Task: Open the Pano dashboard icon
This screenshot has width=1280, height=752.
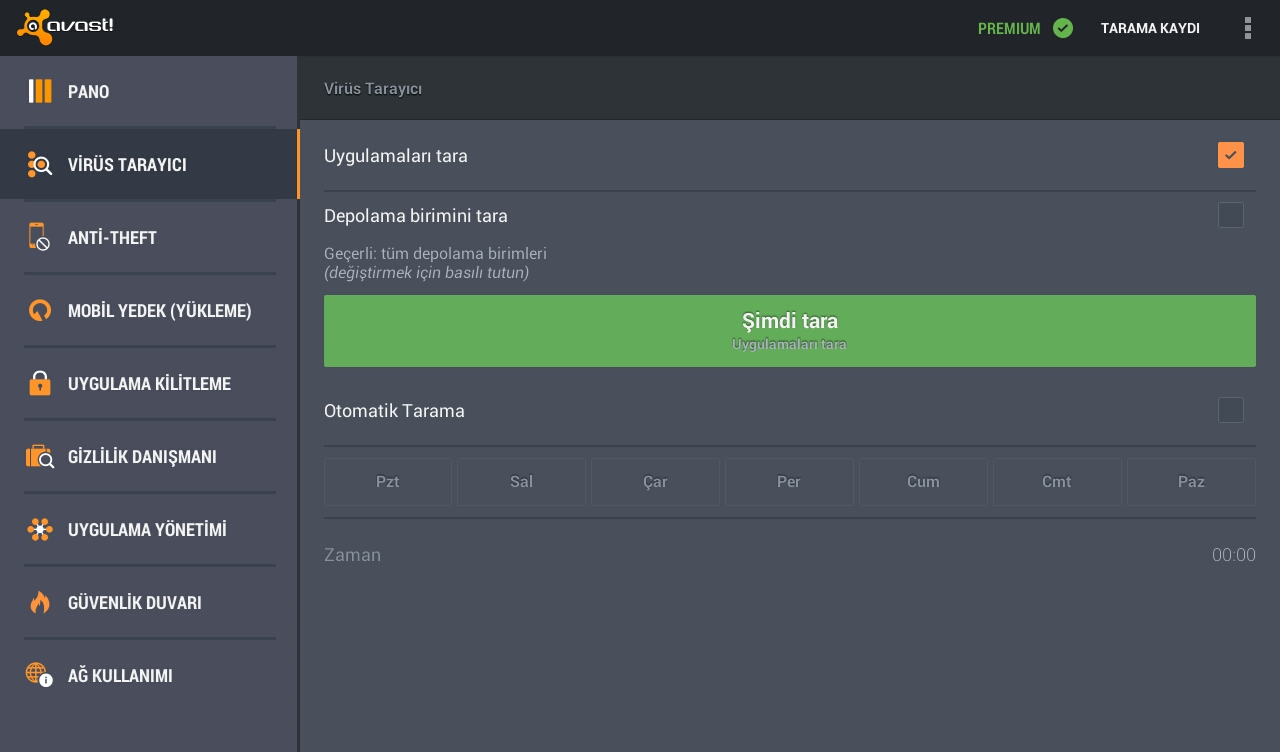Action: tap(40, 91)
